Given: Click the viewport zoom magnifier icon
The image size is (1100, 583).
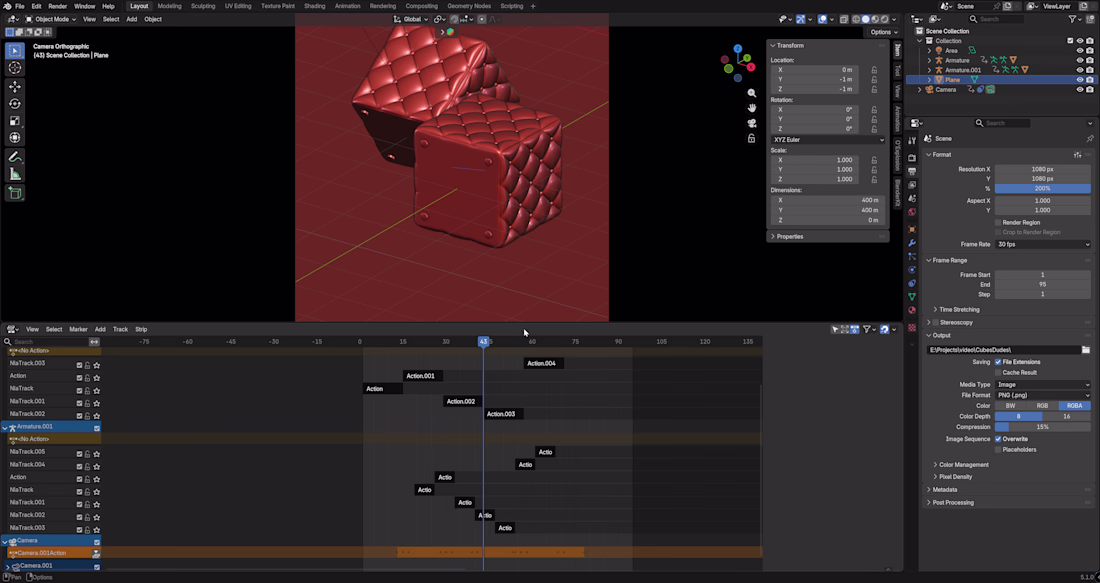Looking at the screenshot, I should 752,93.
